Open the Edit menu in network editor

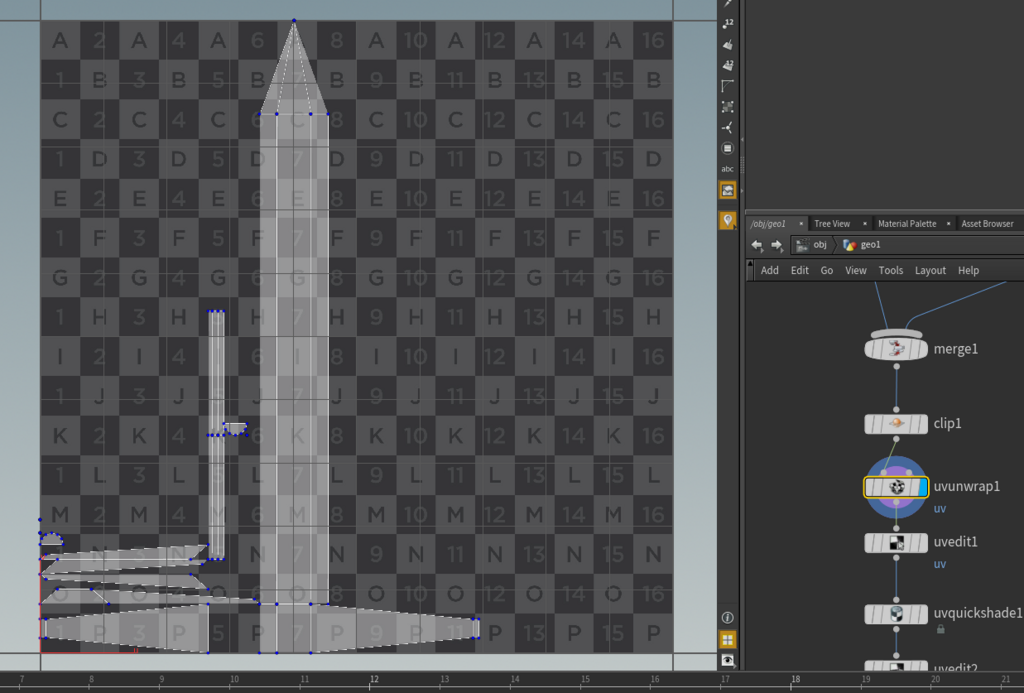point(799,270)
